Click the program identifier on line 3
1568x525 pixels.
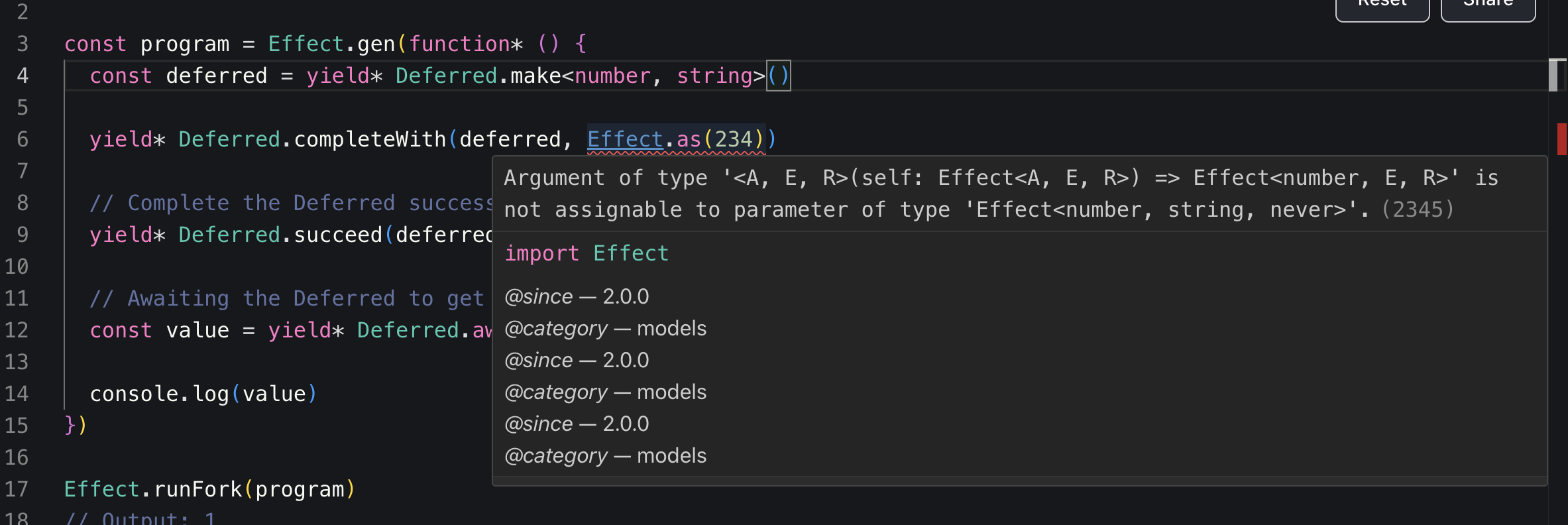point(184,44)
